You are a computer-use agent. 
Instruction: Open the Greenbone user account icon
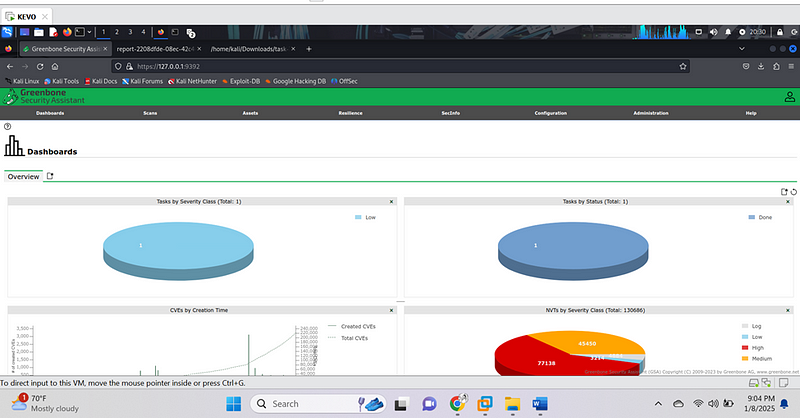789,96
